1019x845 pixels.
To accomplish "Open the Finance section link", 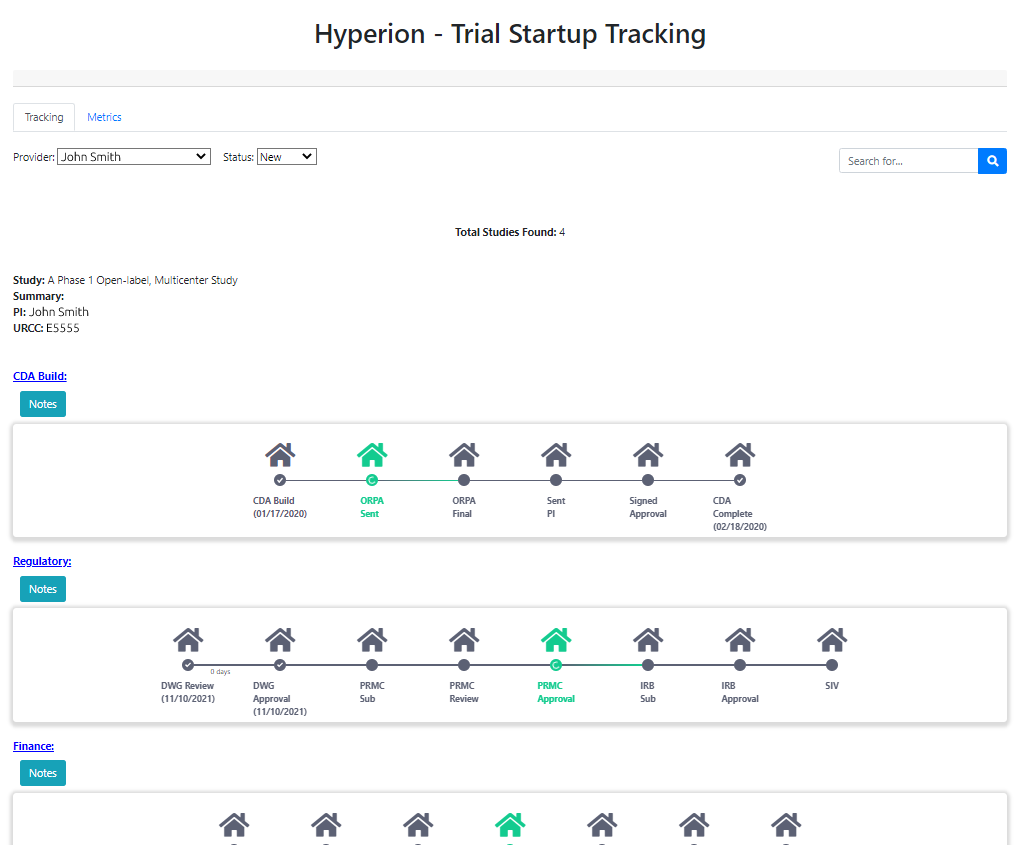I will pos(33,746).
